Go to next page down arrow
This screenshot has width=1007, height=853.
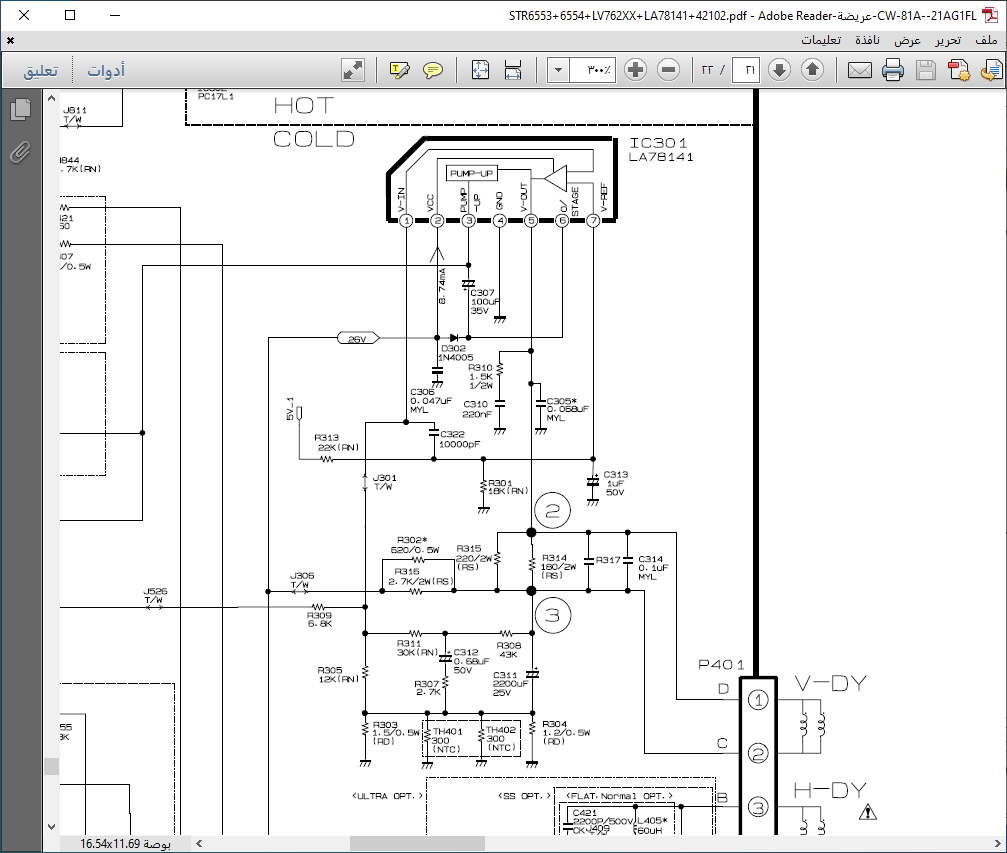[x=779, y=69]
